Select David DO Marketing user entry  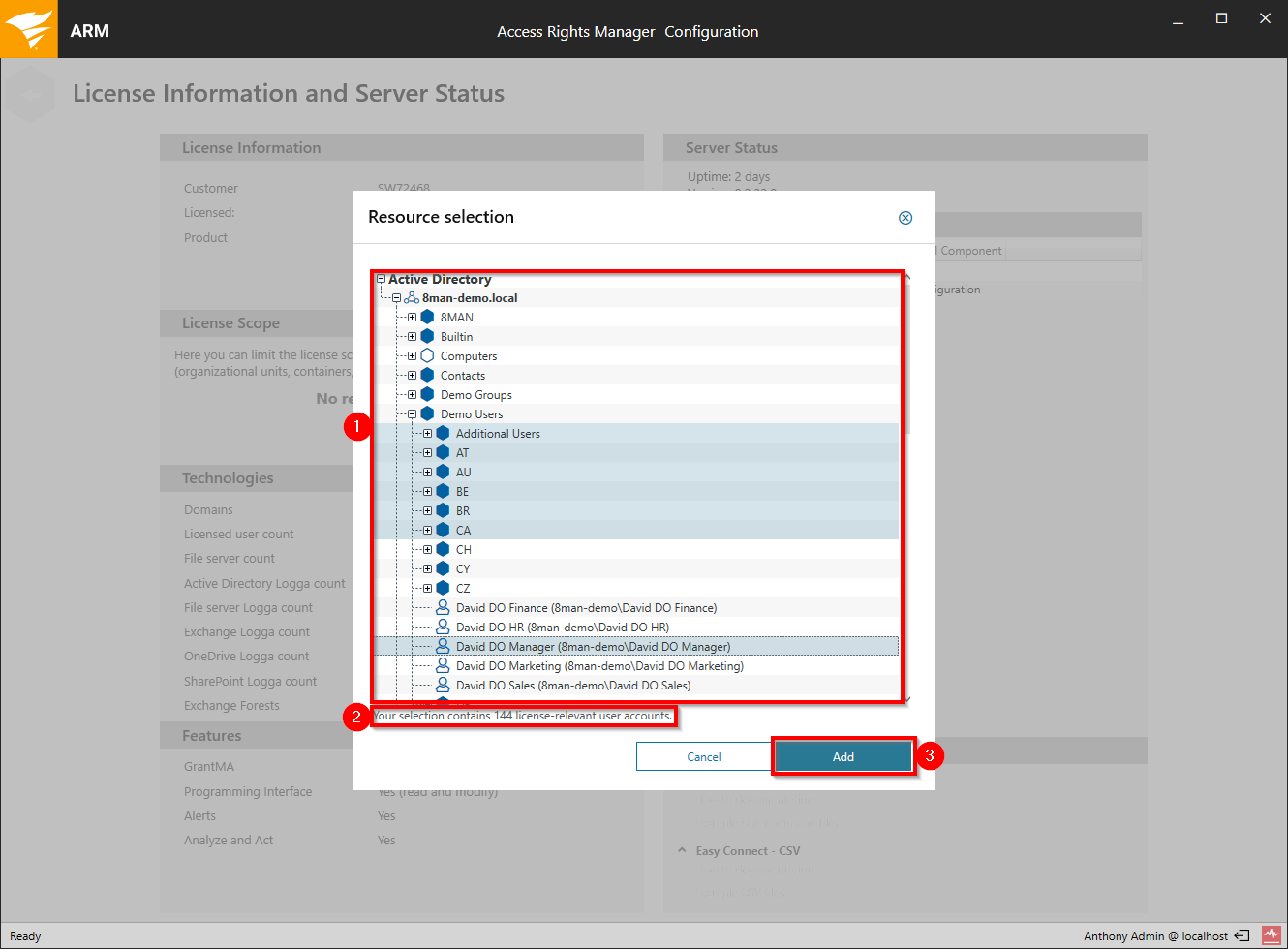(599, 666)
